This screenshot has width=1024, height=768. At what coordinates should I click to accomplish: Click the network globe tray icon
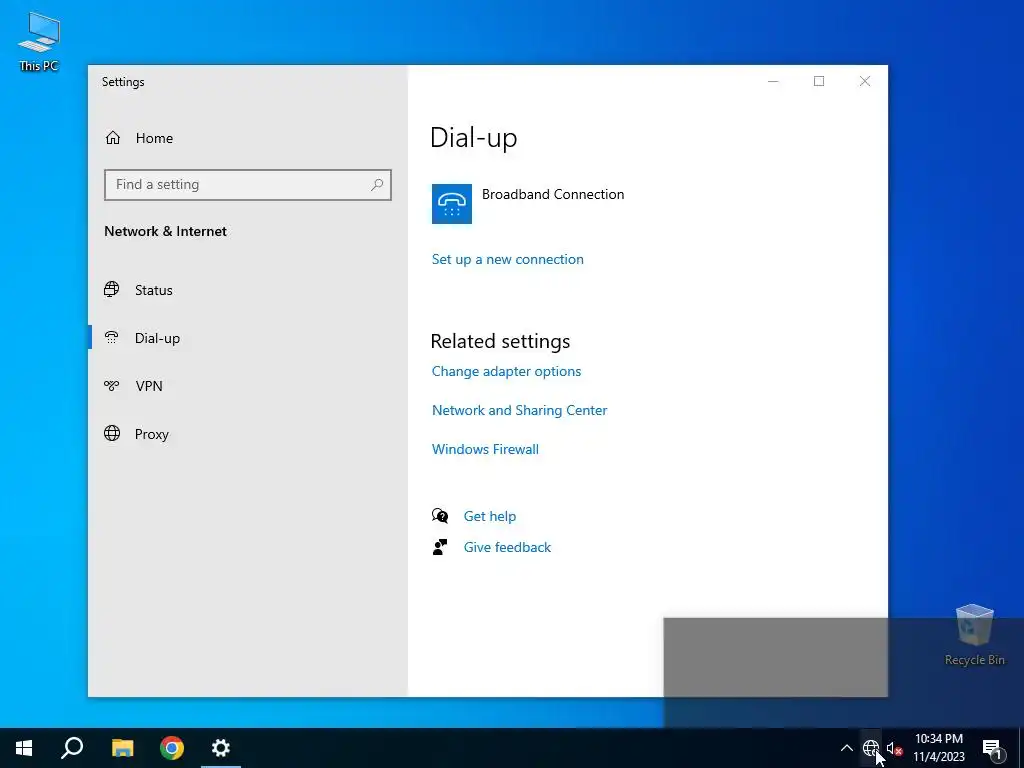tap(871, 748)
